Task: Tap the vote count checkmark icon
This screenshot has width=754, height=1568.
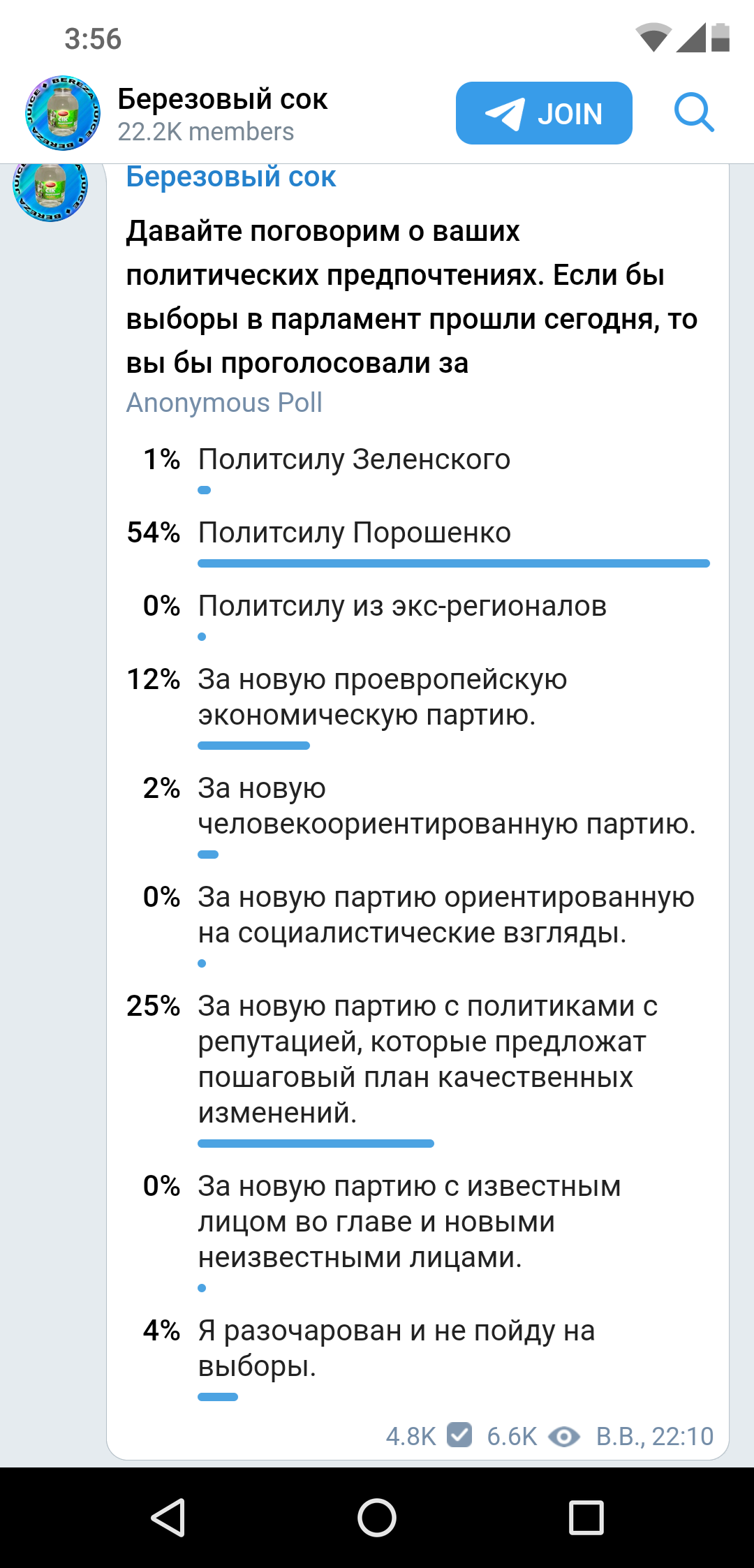Action: click(x=459, y=1435)
